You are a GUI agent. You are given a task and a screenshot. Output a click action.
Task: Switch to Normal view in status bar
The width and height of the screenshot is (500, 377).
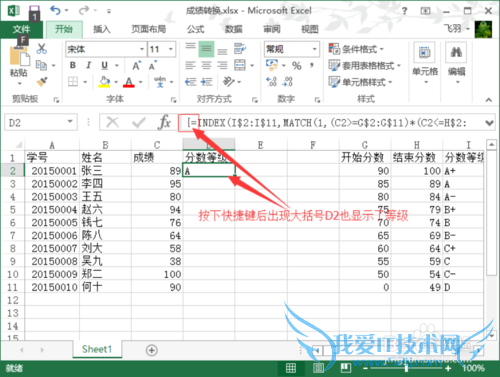coord(291,368)
